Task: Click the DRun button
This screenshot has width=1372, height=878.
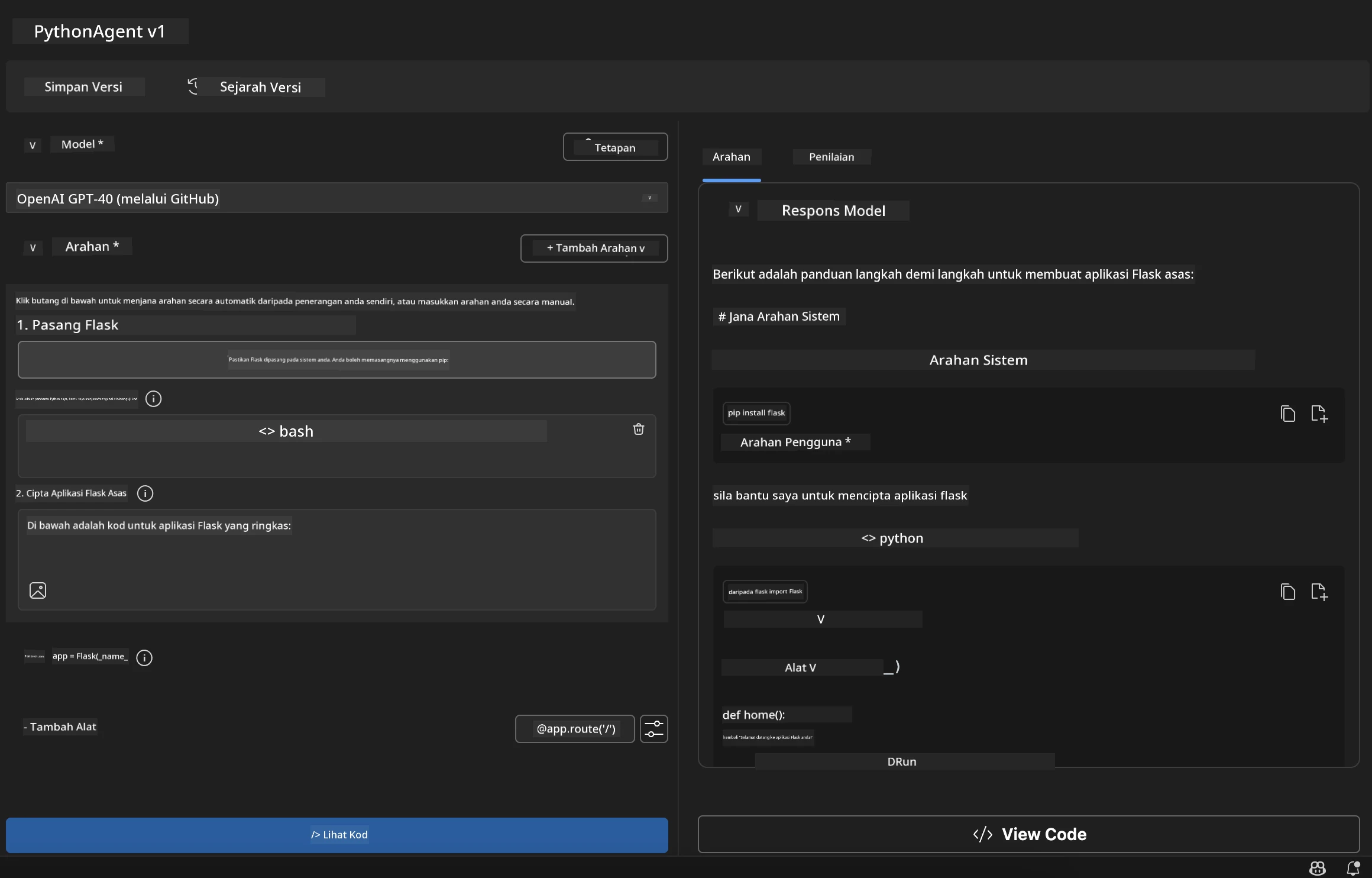Action: click(x=902, y=761)
